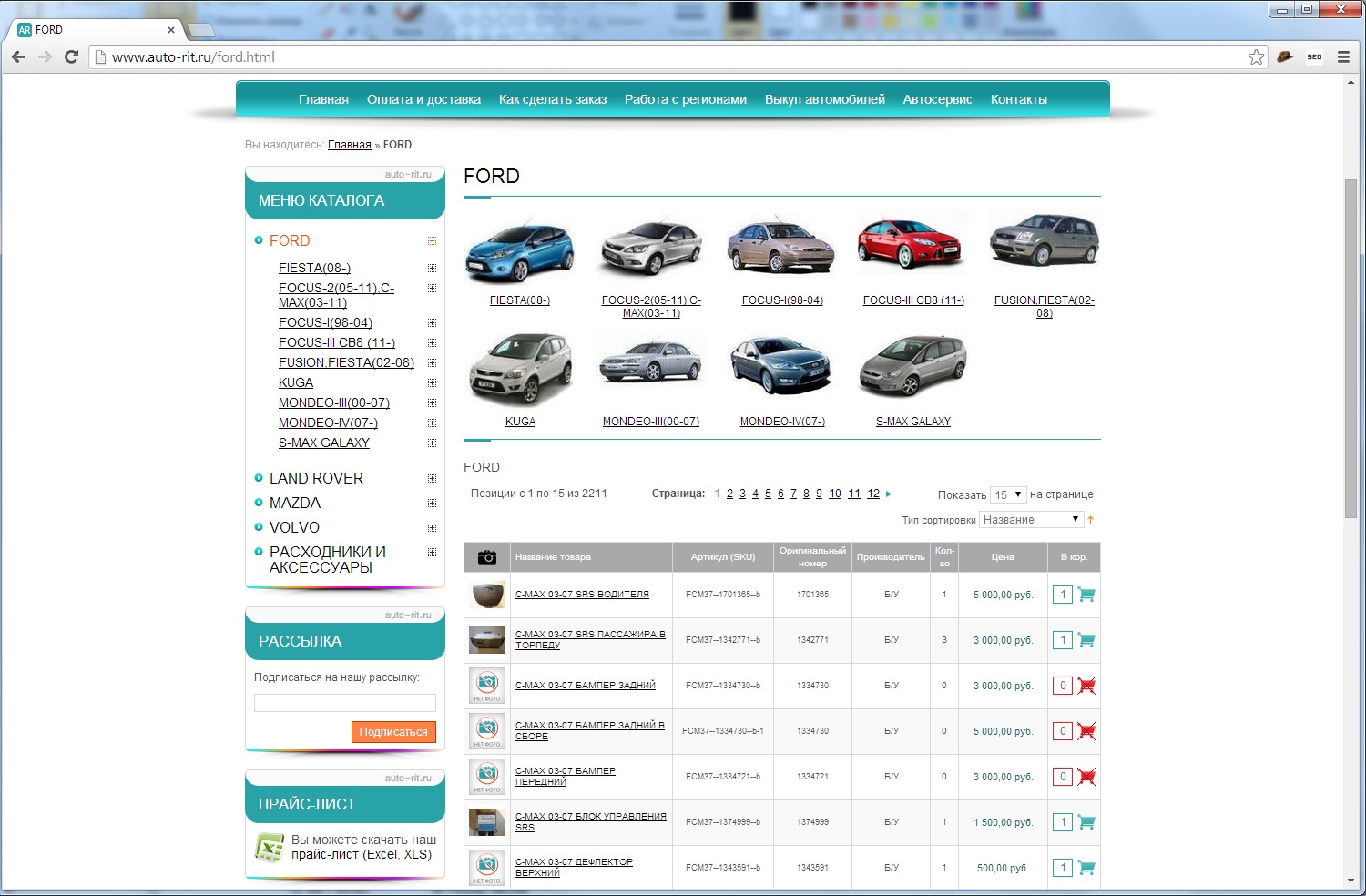Open the sort type Название dropdown

point(1031,520)
